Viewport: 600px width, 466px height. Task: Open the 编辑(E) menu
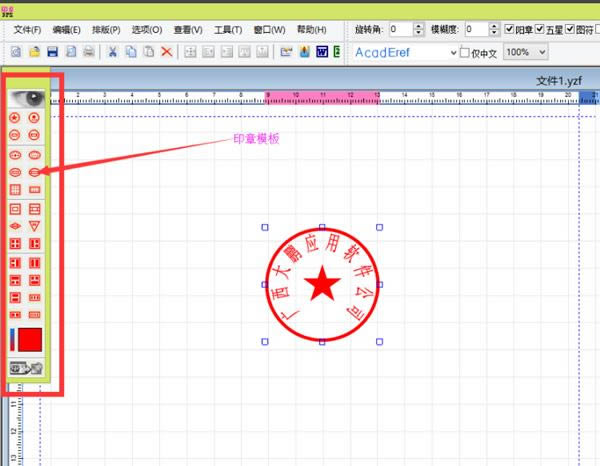click(x=67, y=29)
